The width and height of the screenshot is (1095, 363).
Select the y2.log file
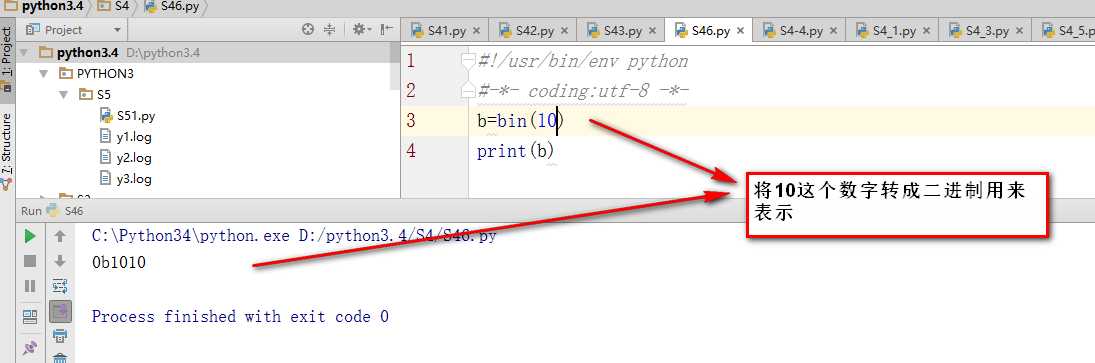126,157
